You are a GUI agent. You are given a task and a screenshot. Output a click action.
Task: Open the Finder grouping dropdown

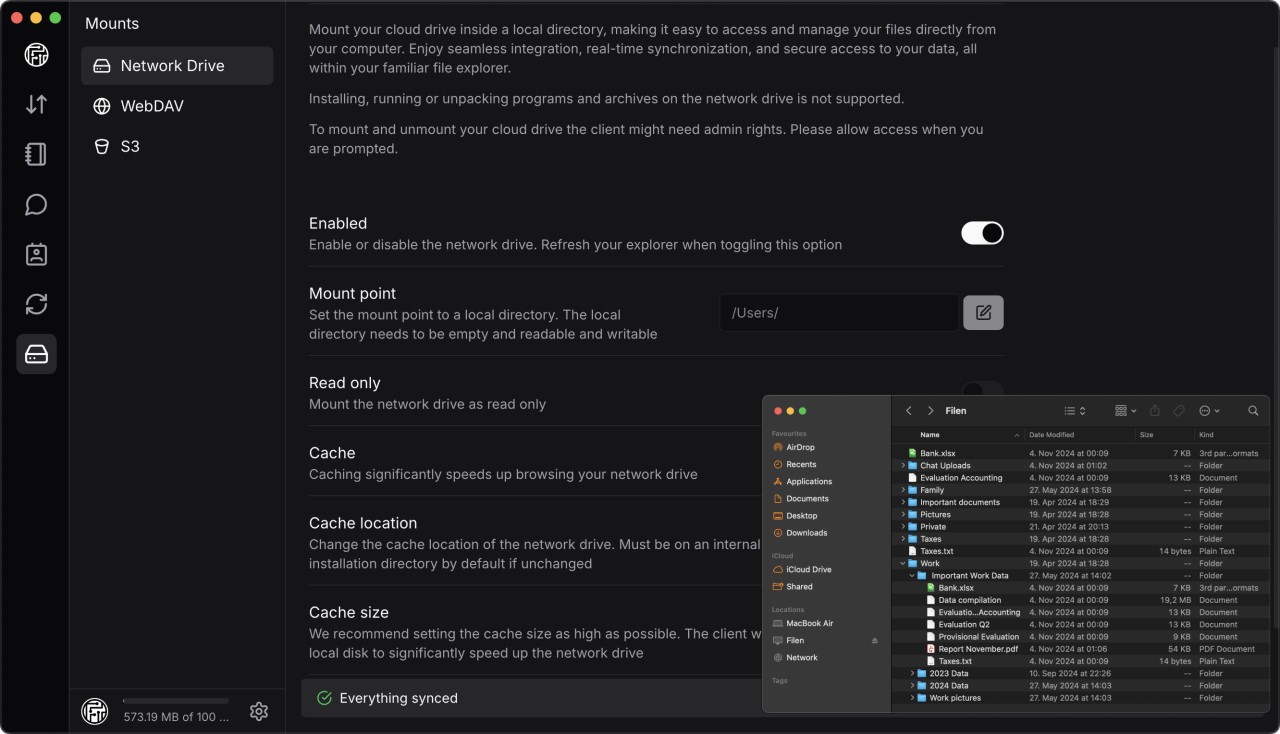point(1124,410)
